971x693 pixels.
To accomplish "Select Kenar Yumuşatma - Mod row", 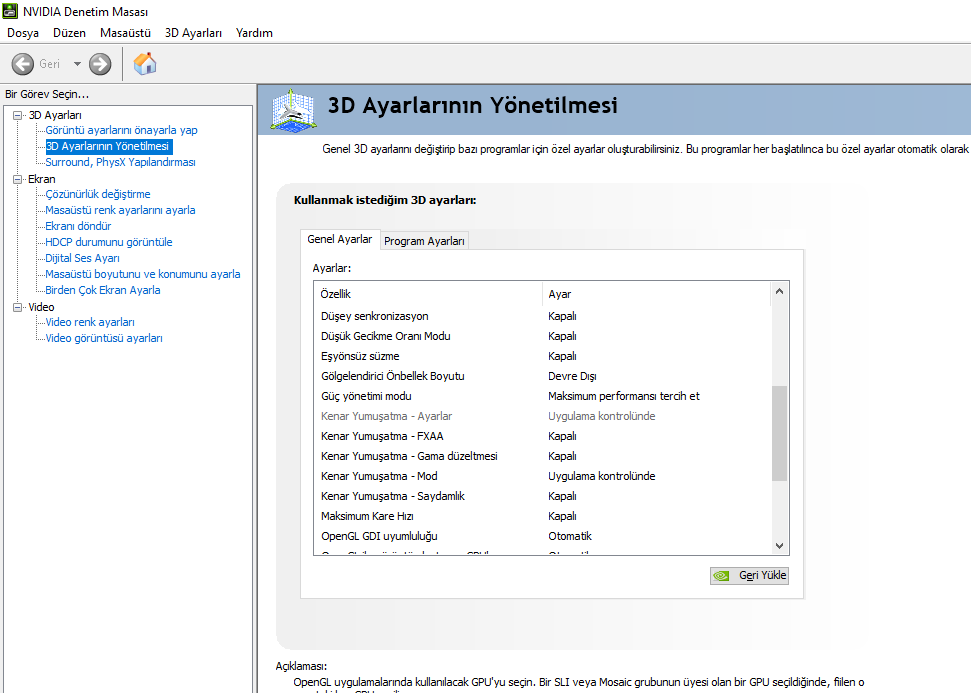I will tap(542, 476).
